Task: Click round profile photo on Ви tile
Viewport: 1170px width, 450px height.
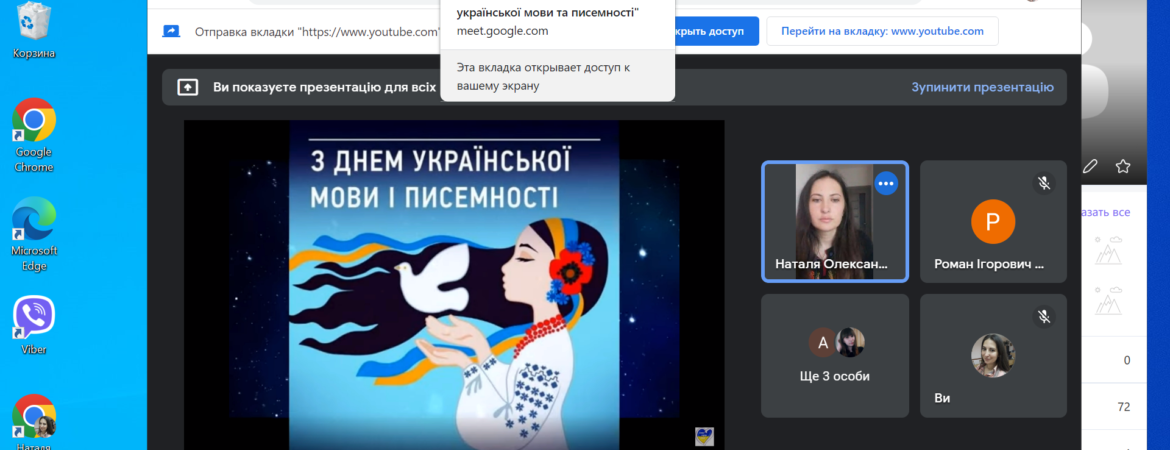Action: (x=992, y=355)
